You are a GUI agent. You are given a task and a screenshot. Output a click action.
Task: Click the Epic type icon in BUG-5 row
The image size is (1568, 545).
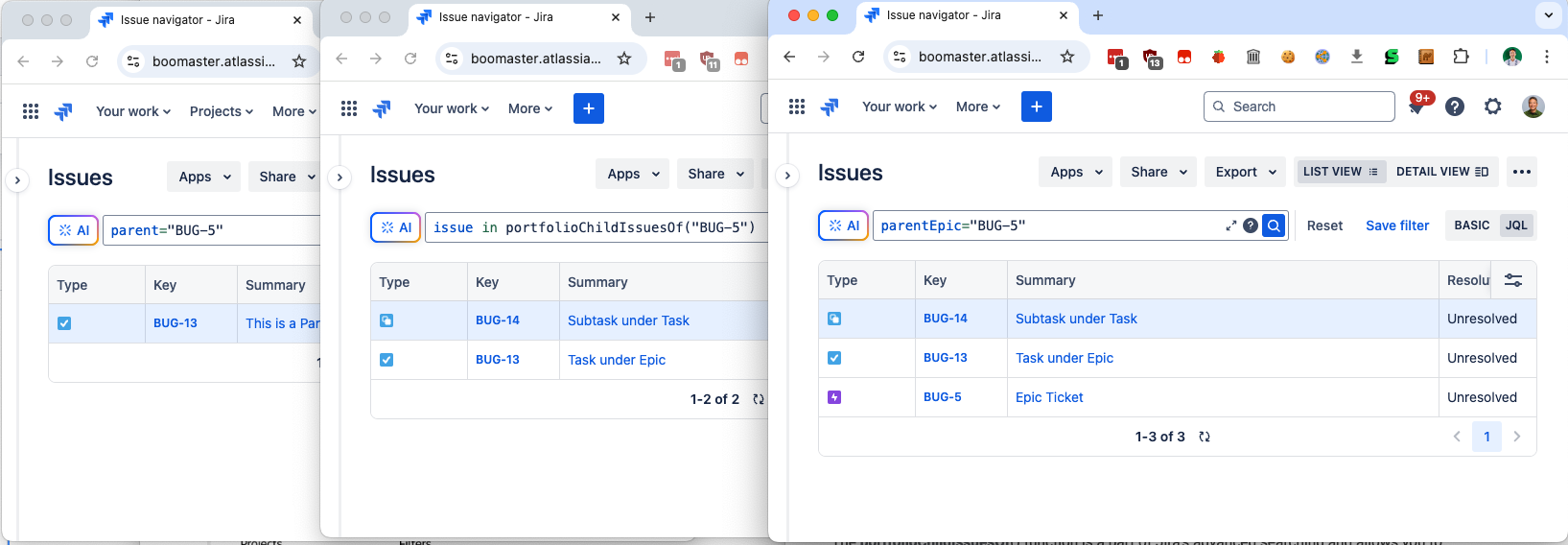point(834,397)
